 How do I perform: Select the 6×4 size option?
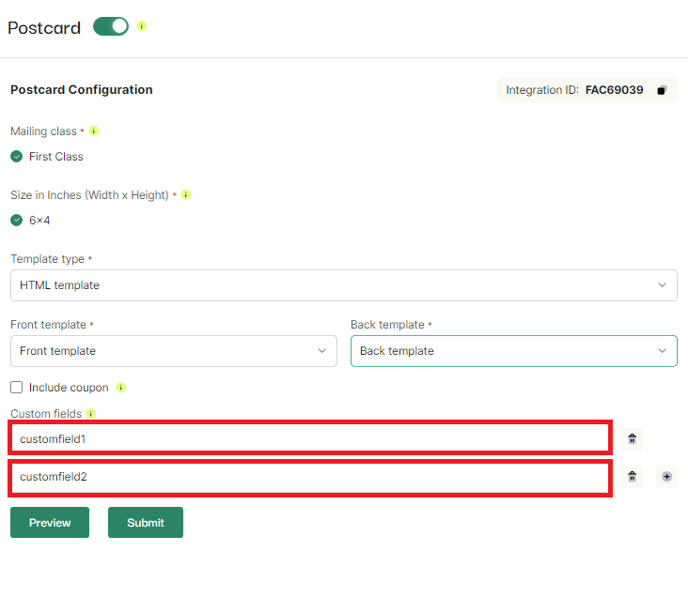17,220
